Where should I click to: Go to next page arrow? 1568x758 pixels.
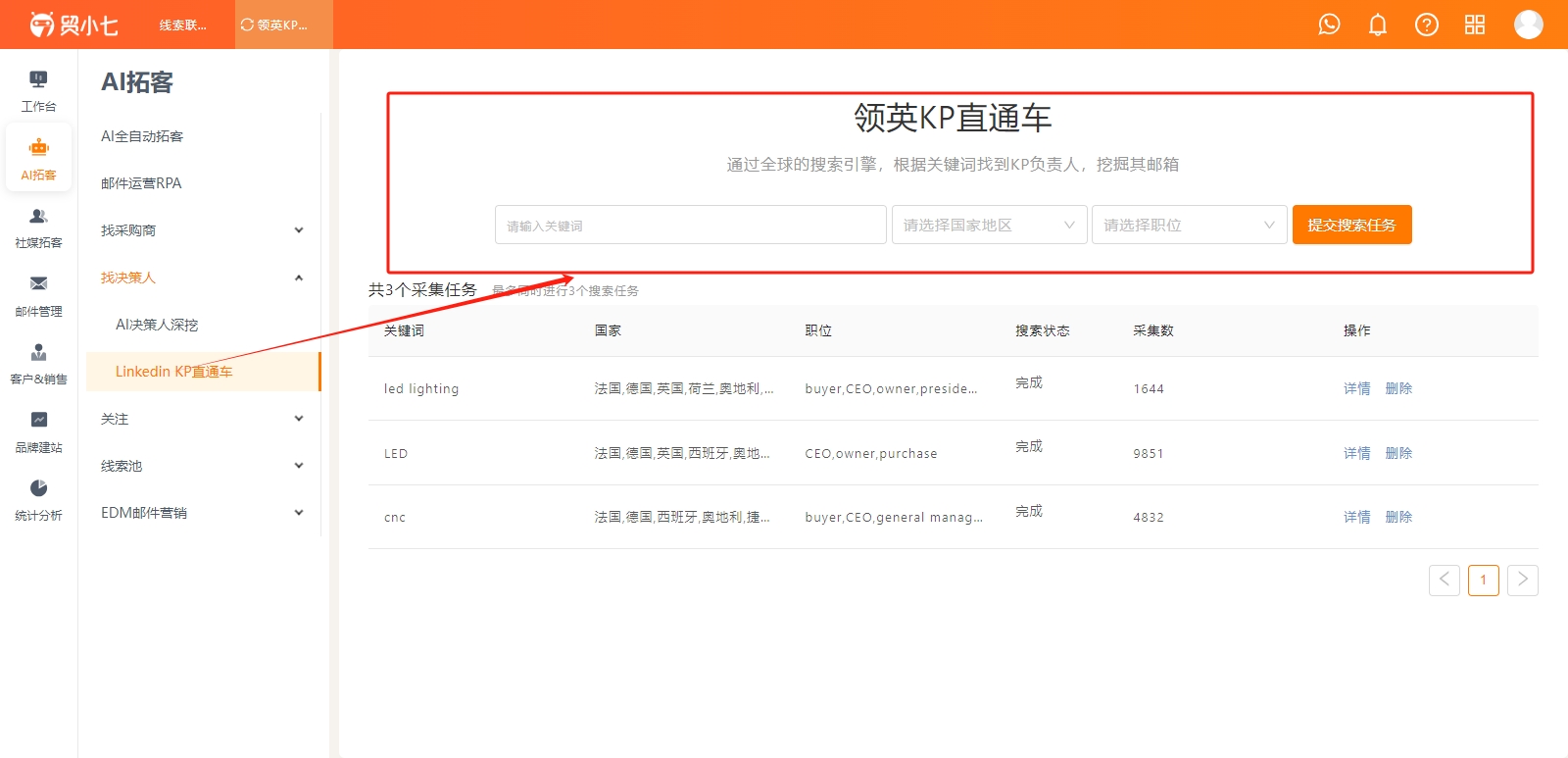click(x=1523, y=580)
